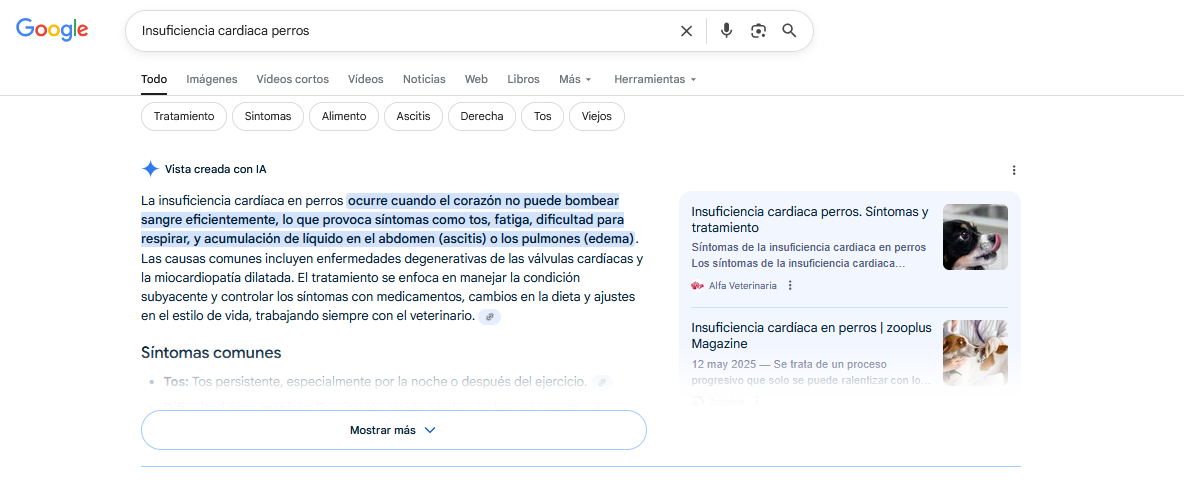The height and width of the screenshot is (484, 1184).
Task: Expand the AI overview with Mostrar más
Action: pyautogui.click(x=393, y=430)
